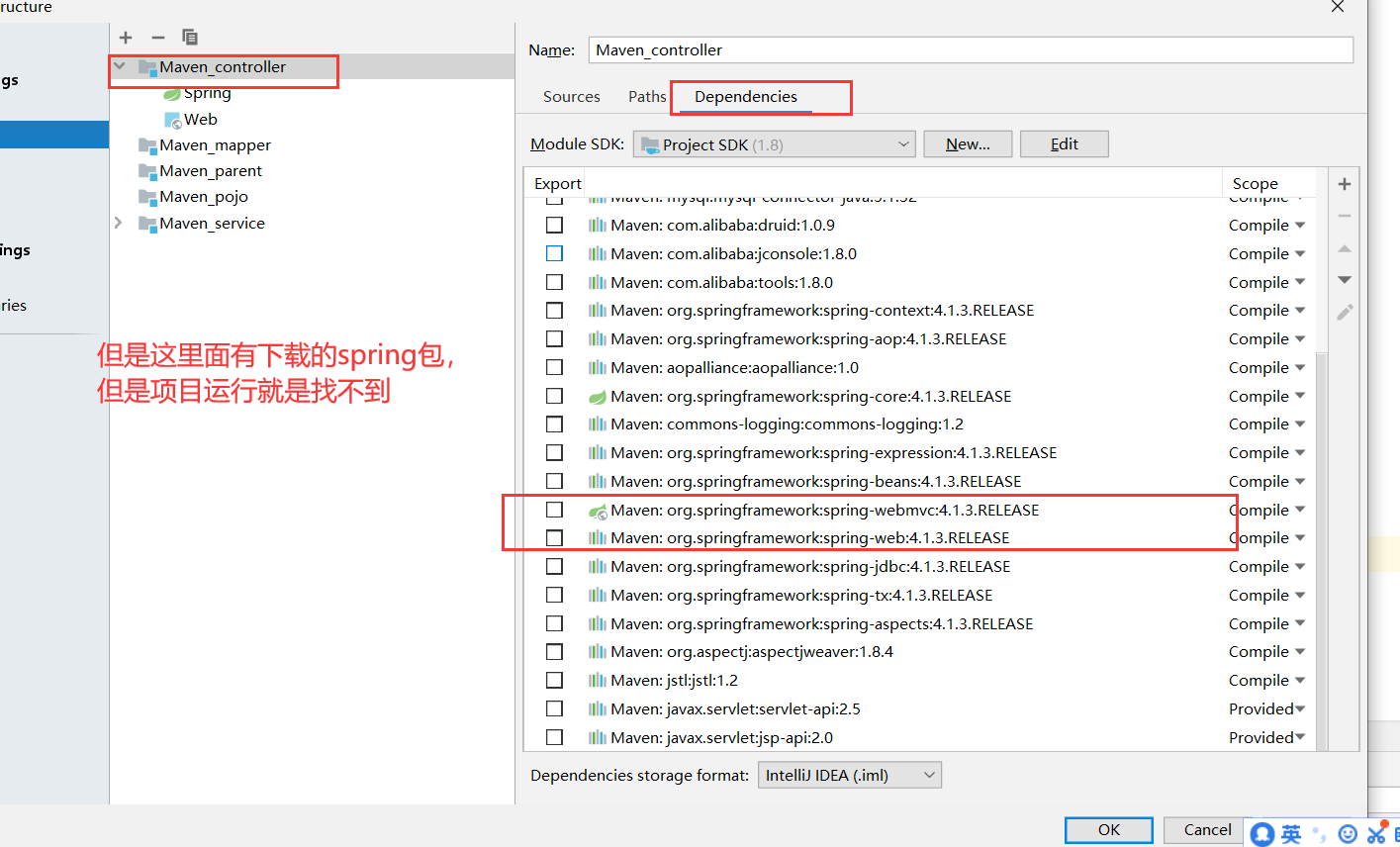Toggle export checkbox for com.alibaba:jconsole
1400x847 pixels.
554,254
